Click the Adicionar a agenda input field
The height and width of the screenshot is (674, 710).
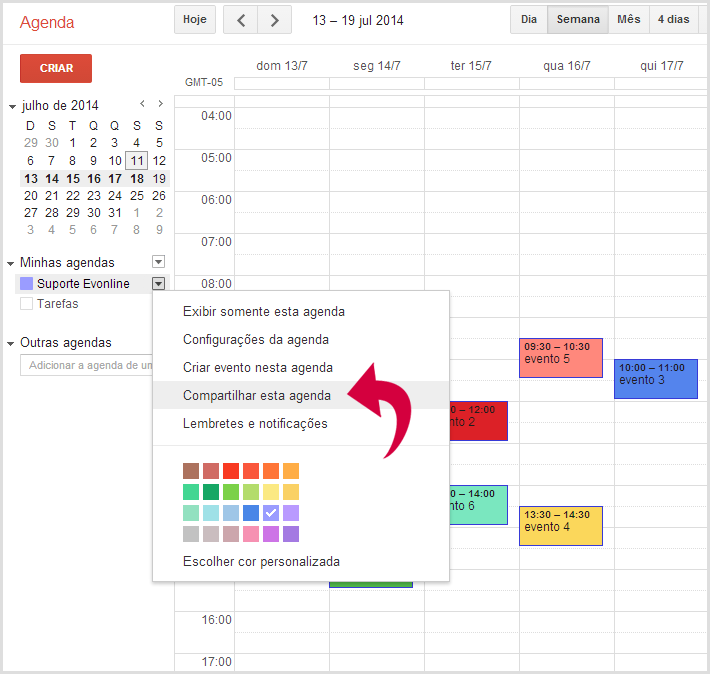[86, 365]
